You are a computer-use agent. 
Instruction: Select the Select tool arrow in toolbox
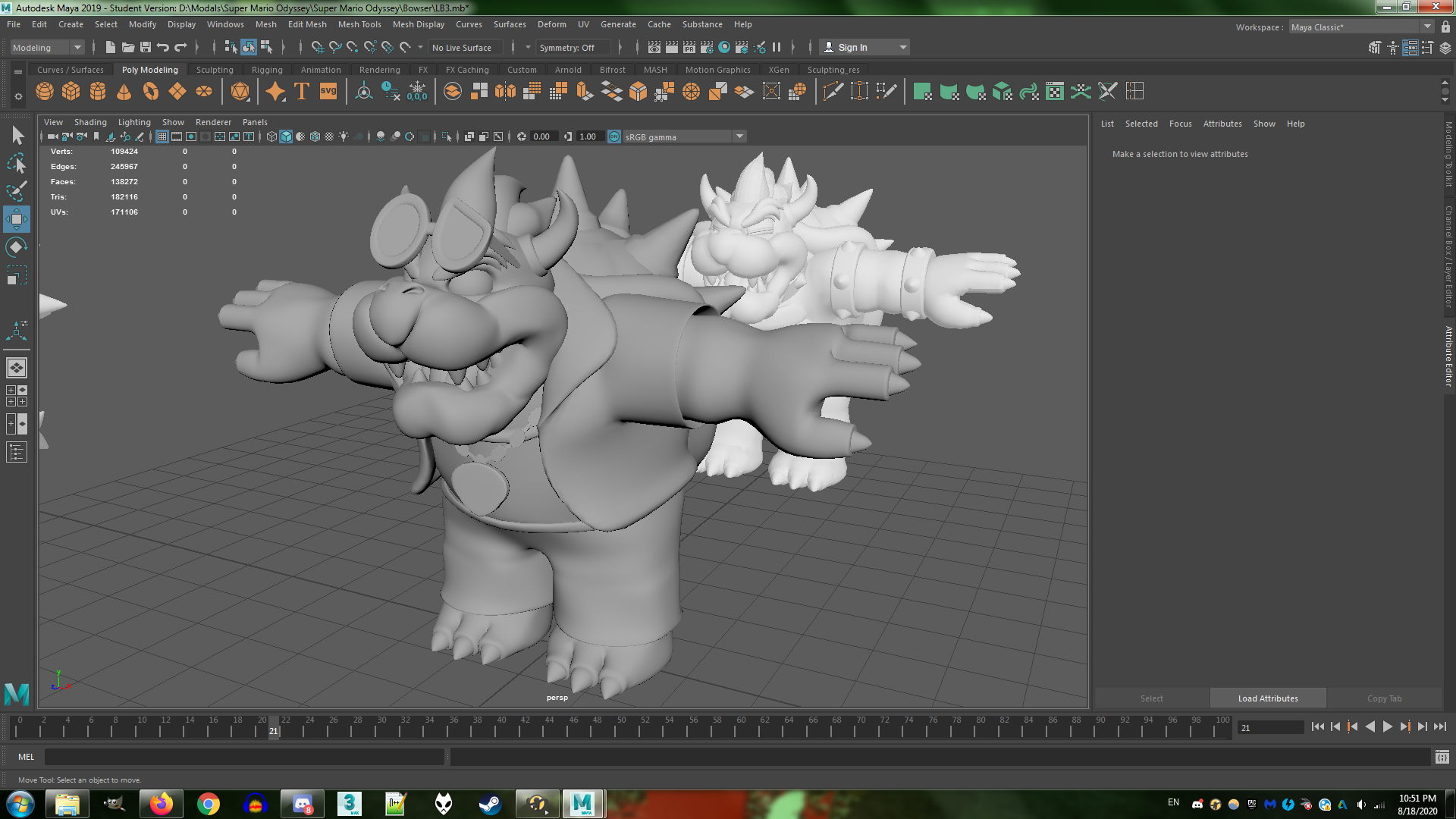[x=17, y=136]
